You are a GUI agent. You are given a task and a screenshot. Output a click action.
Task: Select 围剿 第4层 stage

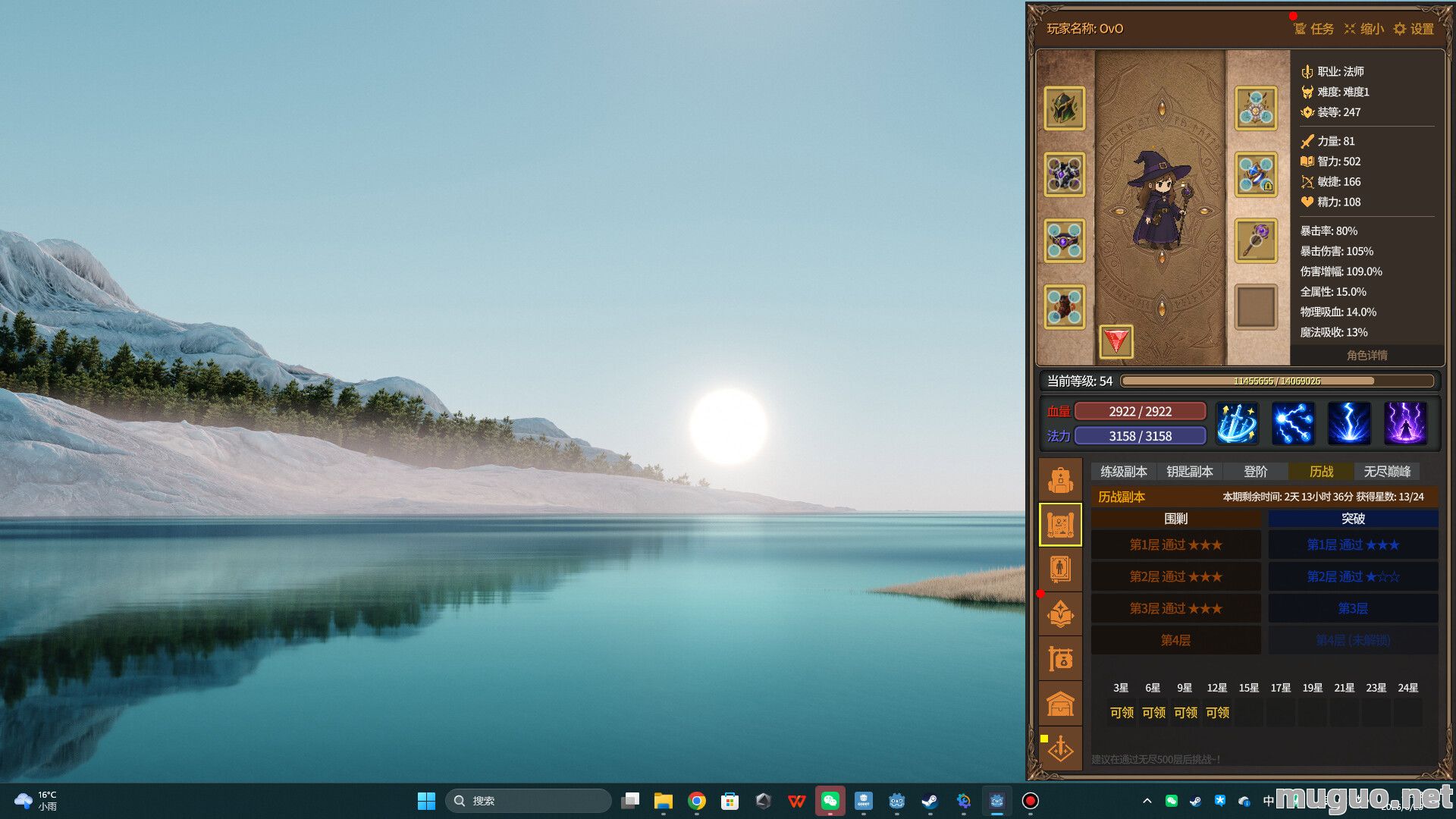[1175, 640]
